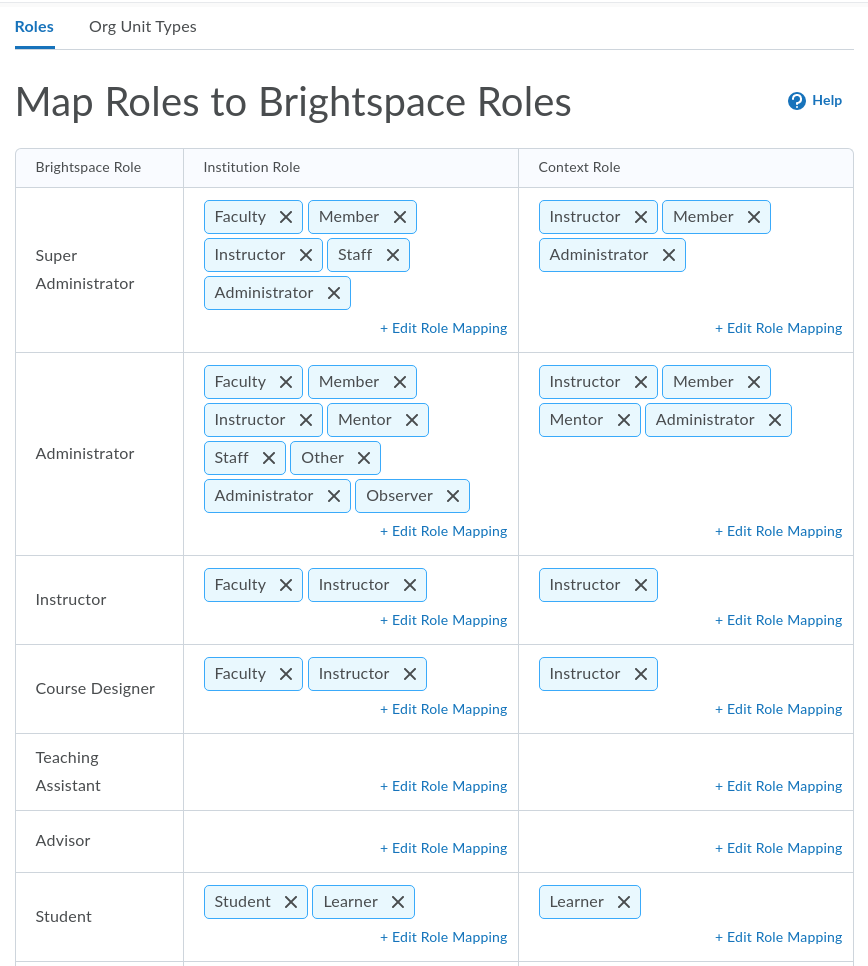Remove the Administrator context role from Super Administrator
Screen dimensions: 868x966
[x=669, y=254]
